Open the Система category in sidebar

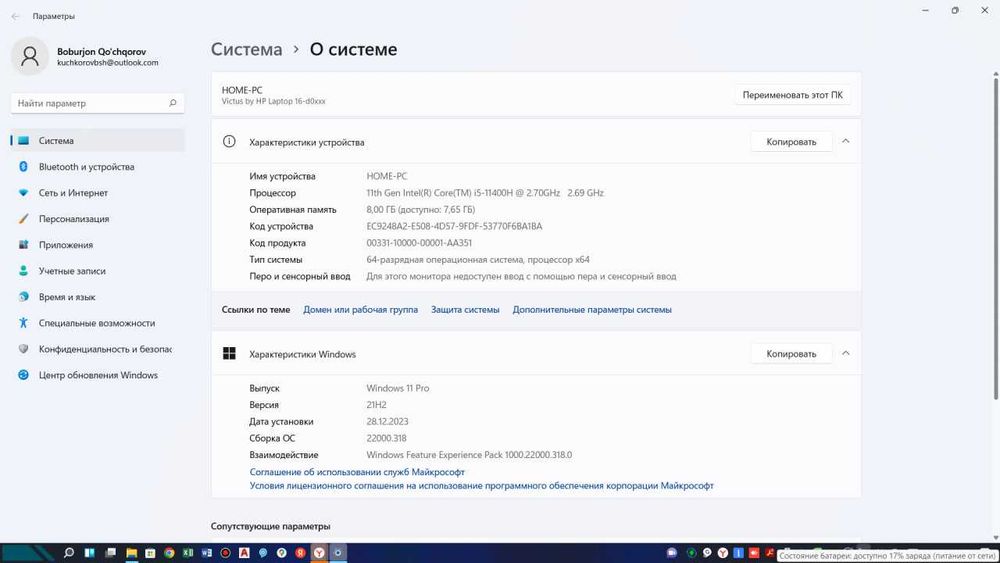(98, 140)
